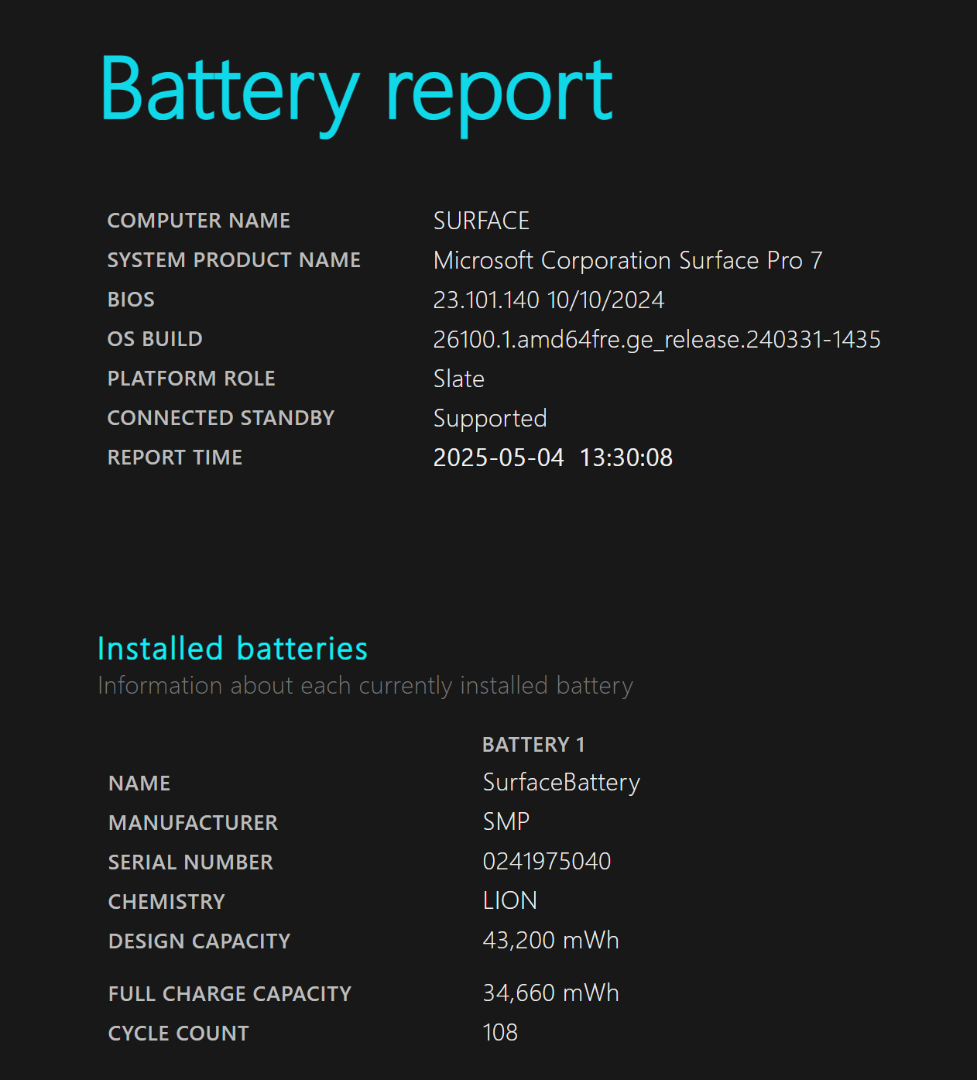This screenshot has height=1080, width=977.
Task: Click the Supported connected standby value
Action: click(x=490, y=419)
